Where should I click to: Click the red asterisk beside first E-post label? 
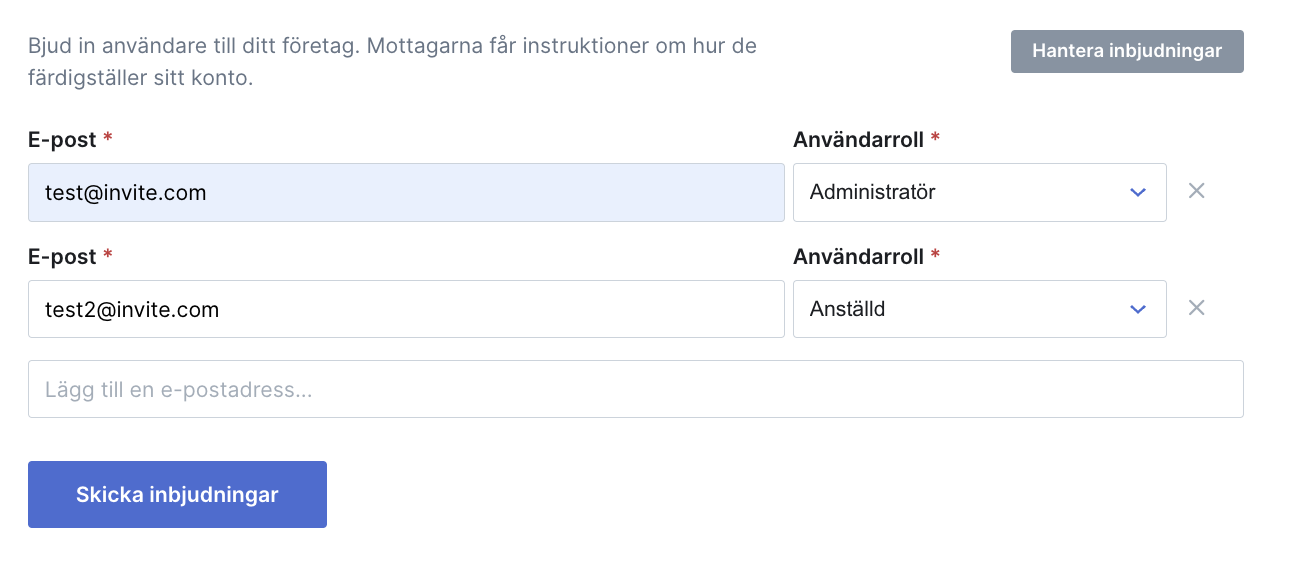(x=108, y=138)
